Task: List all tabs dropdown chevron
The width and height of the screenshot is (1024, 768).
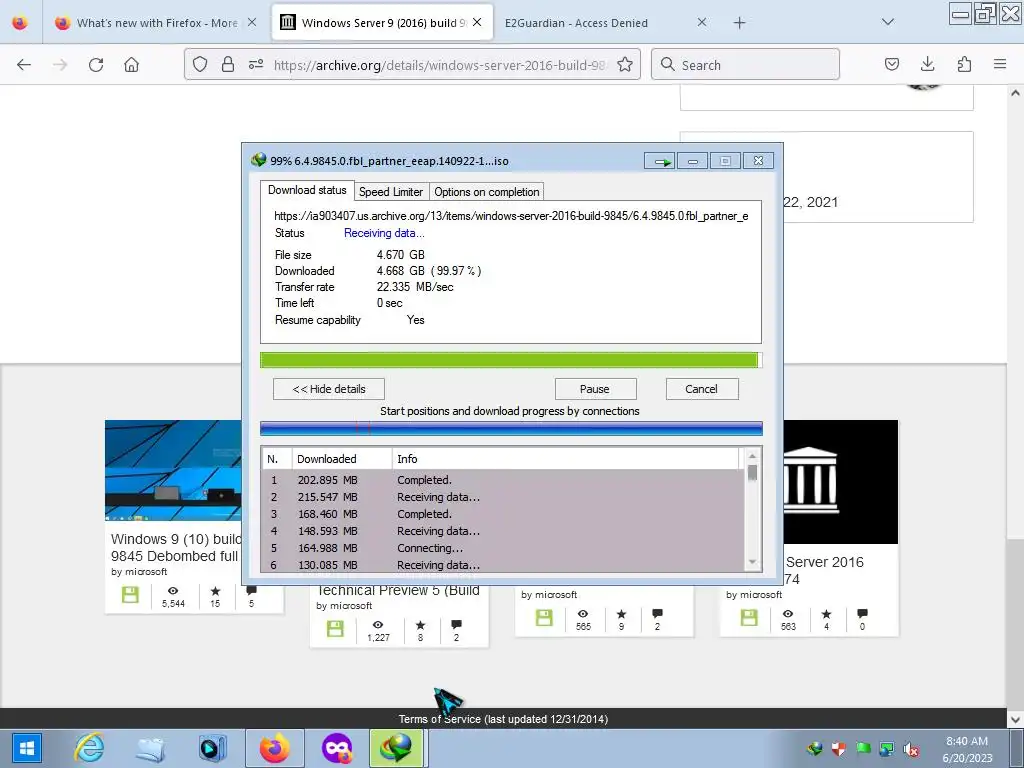Action: 888,22
